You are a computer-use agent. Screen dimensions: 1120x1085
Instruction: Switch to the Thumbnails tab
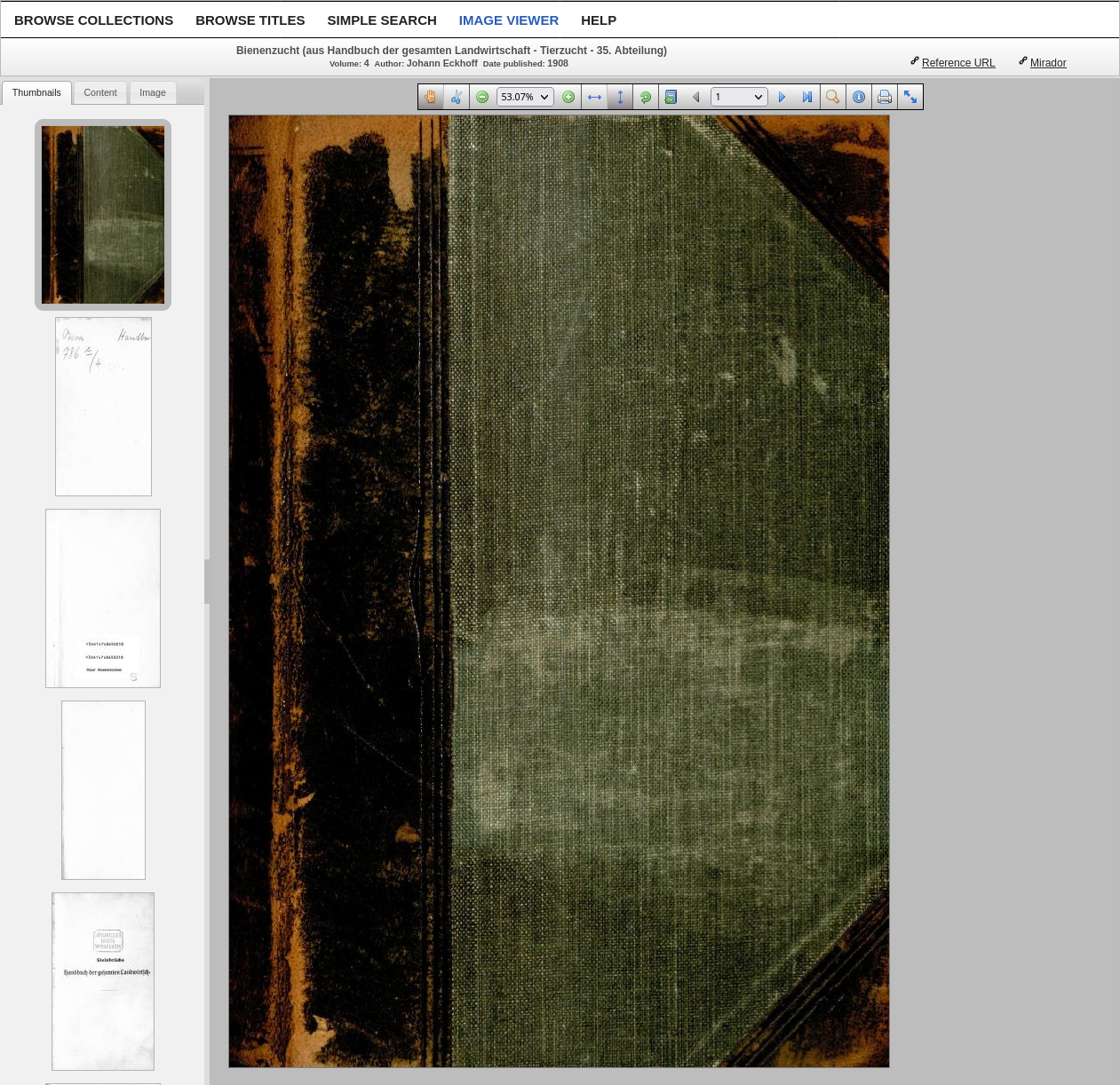36,92
